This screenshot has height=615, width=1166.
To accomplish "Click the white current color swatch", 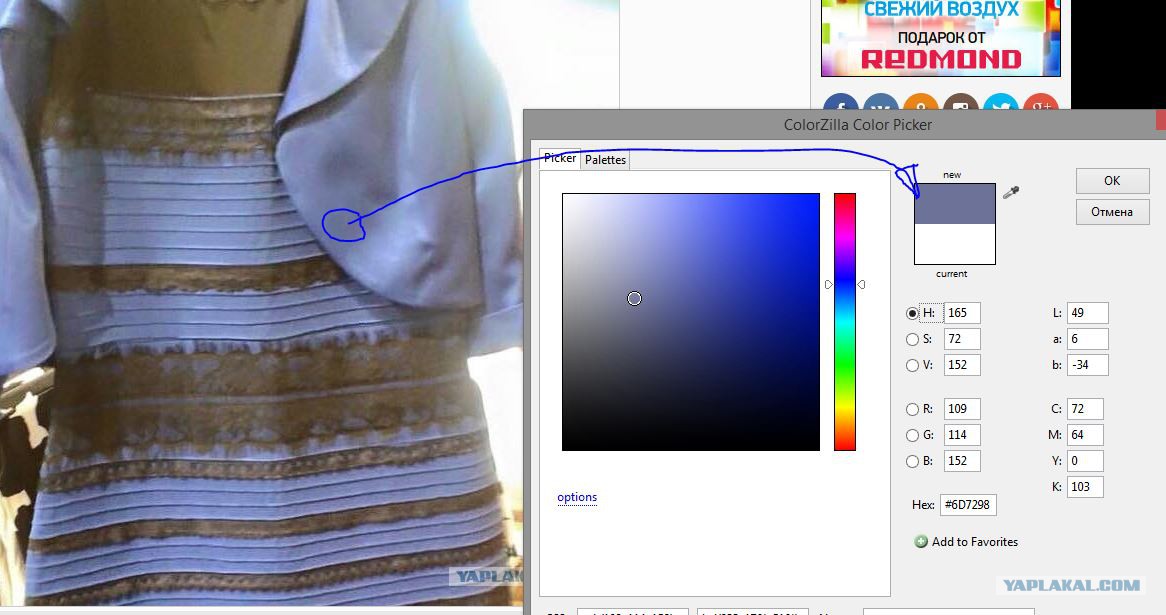I will coord(955,243).
